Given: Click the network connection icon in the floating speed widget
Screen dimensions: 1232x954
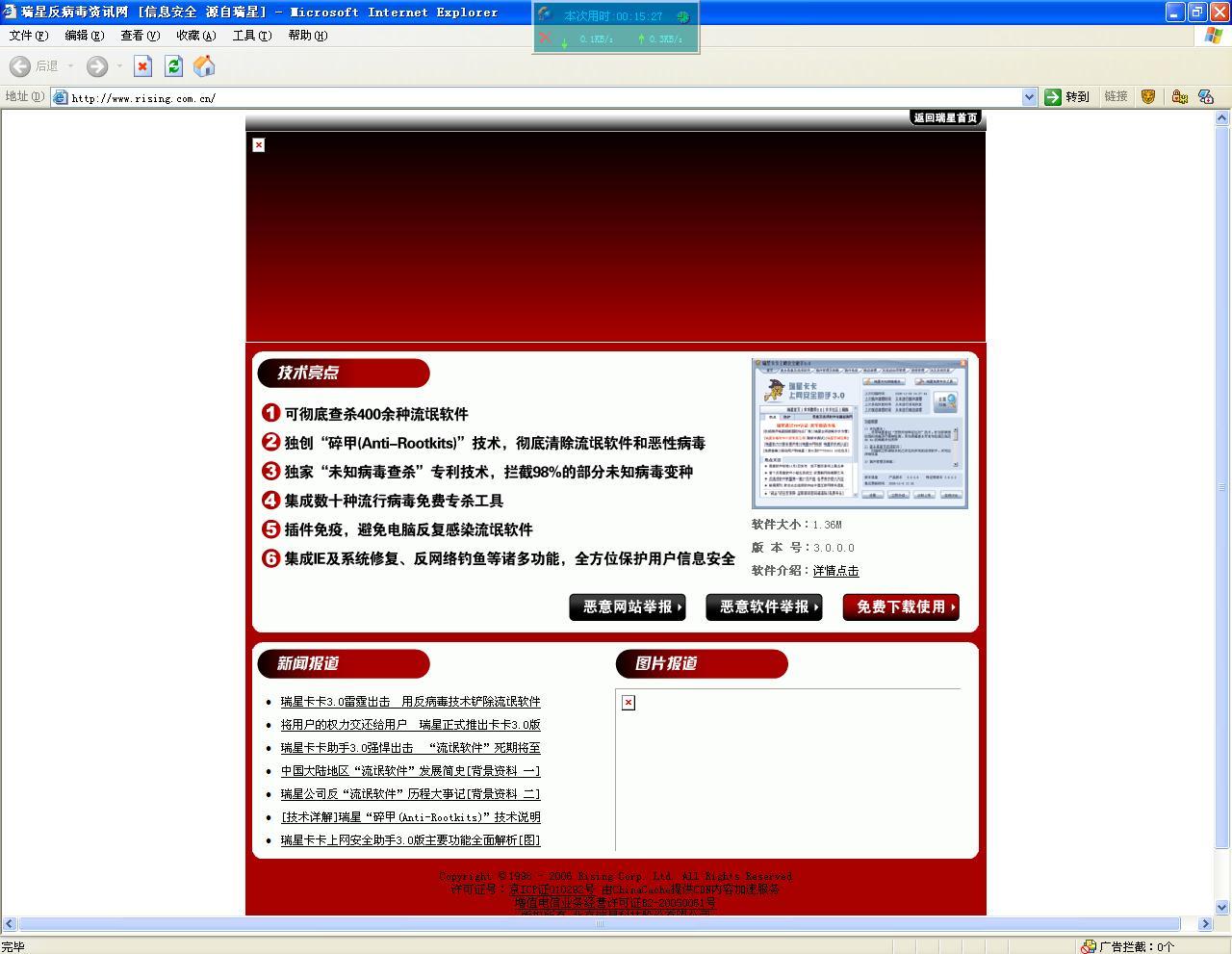Looking at the screenshot, I should tap(545, 14).
